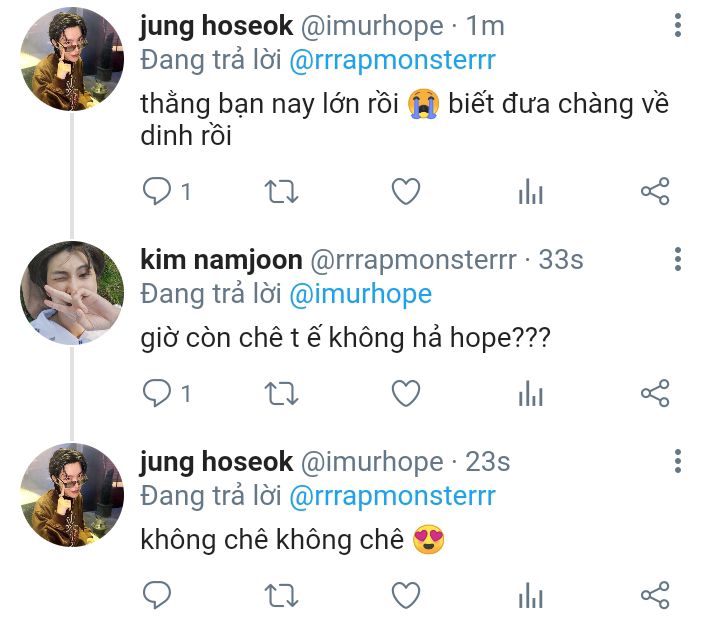Open @rrrapmonsterrr mention in first tweet
Screen dimensions: 720x624
pyautogui.click(x=392, y=60)
